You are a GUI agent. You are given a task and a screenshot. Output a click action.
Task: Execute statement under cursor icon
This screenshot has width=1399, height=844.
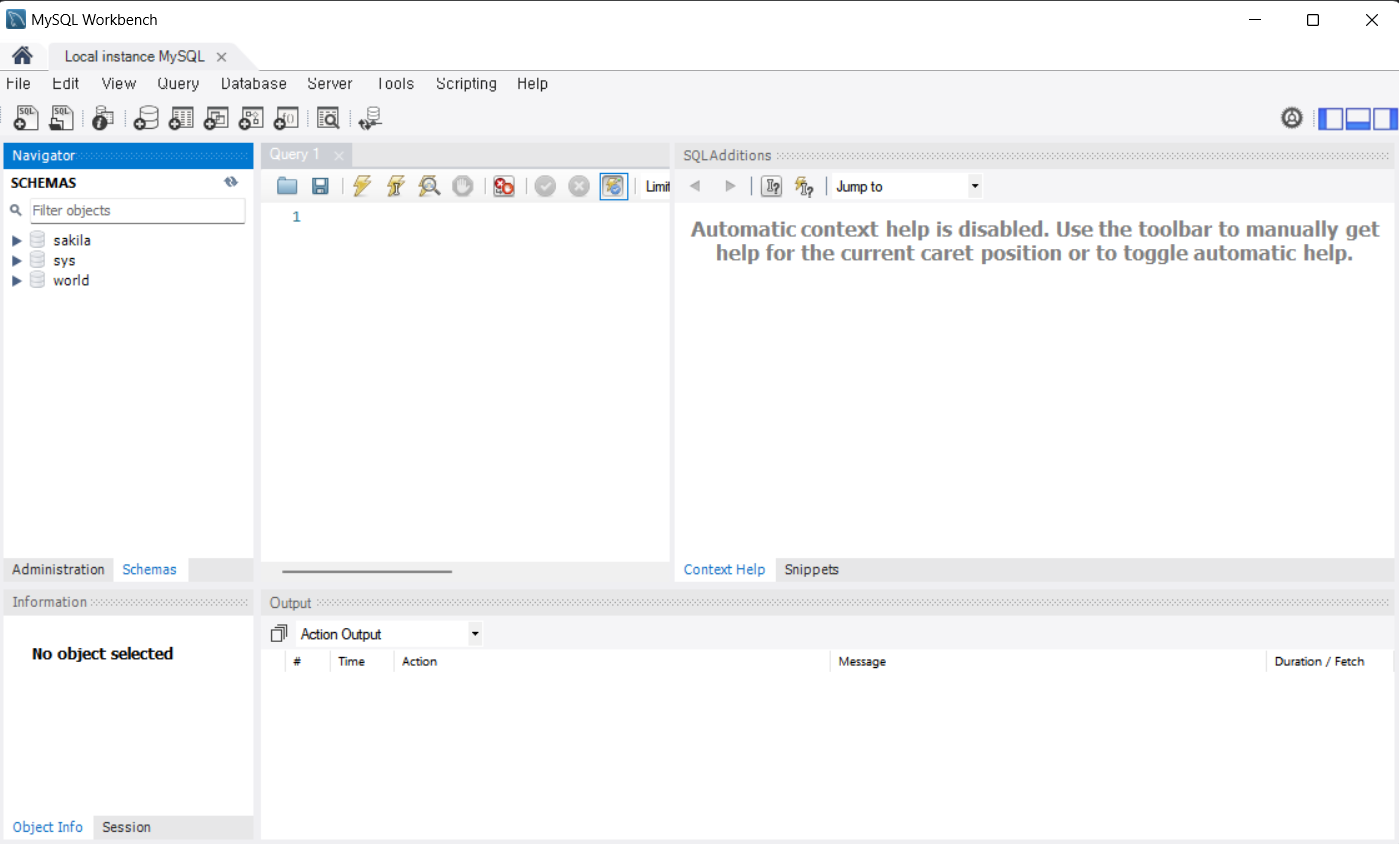point(395,186)
